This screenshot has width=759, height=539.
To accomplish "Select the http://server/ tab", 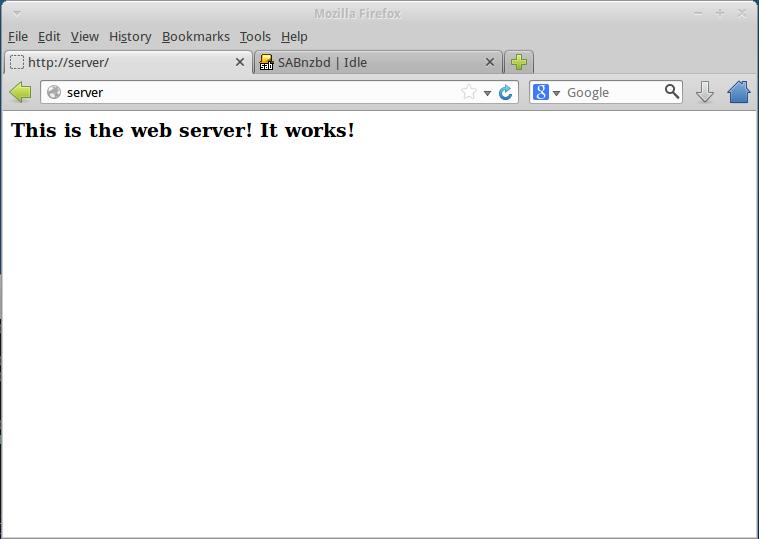I will 128,62.
